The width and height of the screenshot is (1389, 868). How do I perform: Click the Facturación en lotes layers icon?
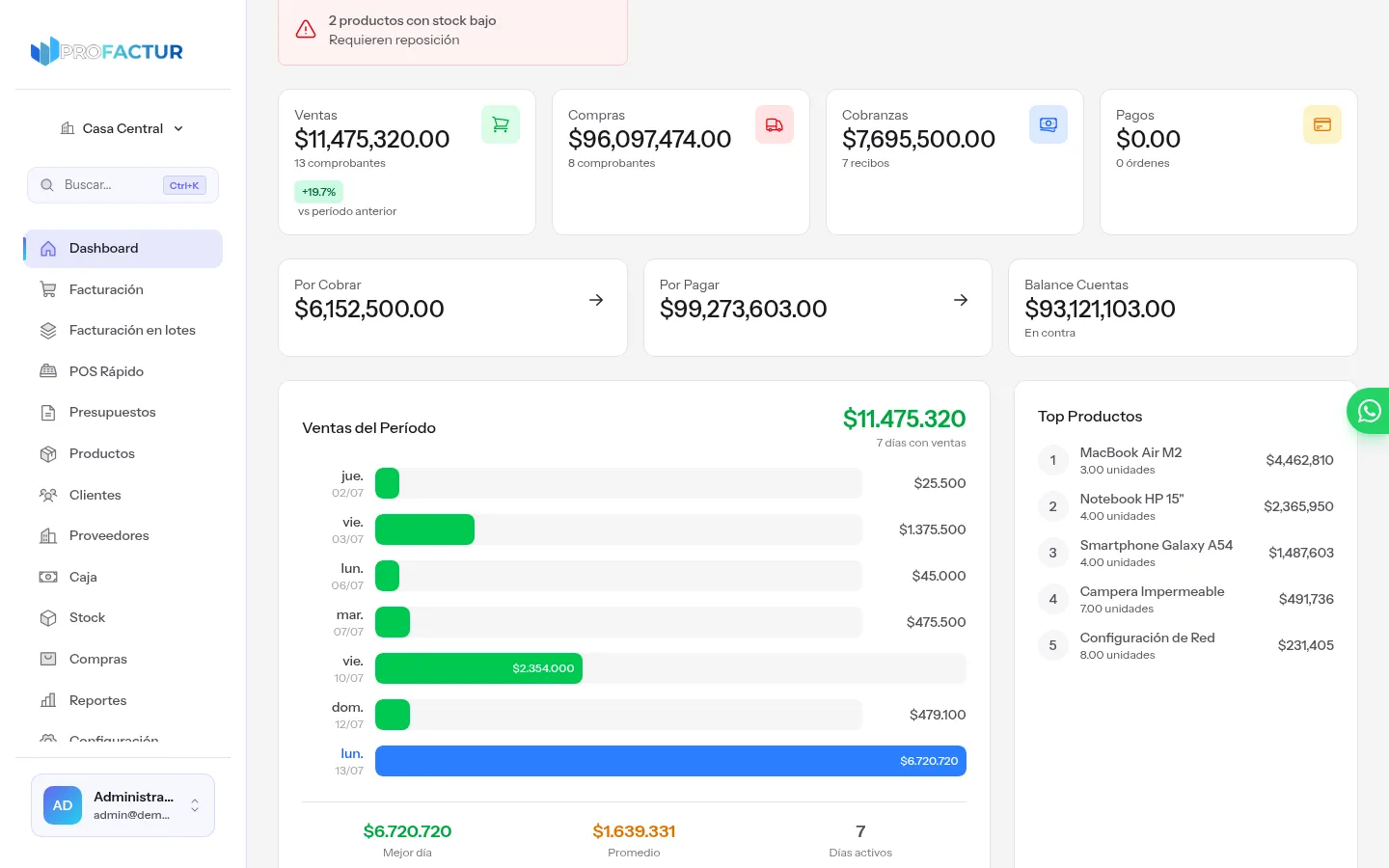(48, 331)
